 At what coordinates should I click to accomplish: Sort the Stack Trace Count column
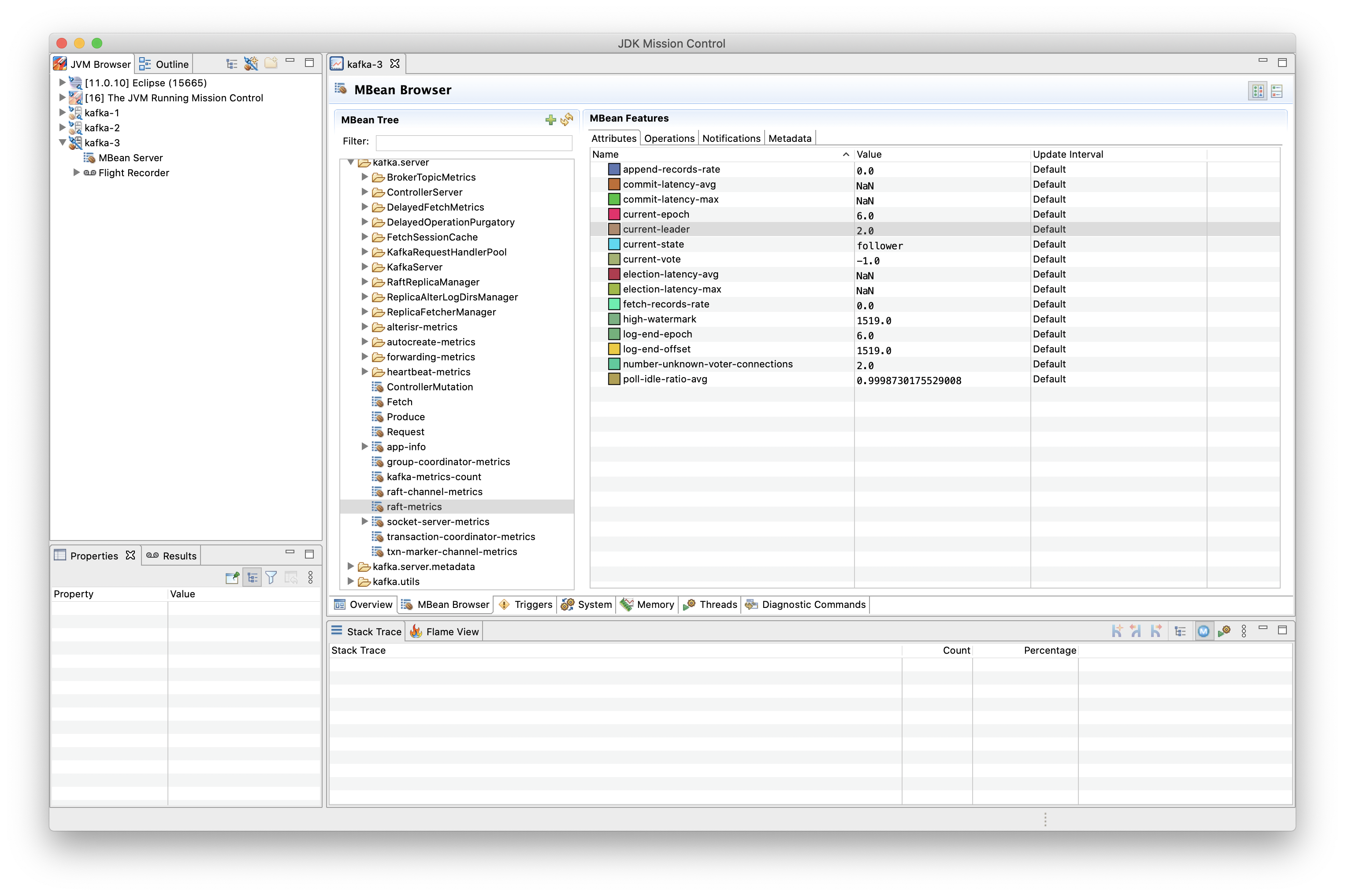tap(937, 650)
